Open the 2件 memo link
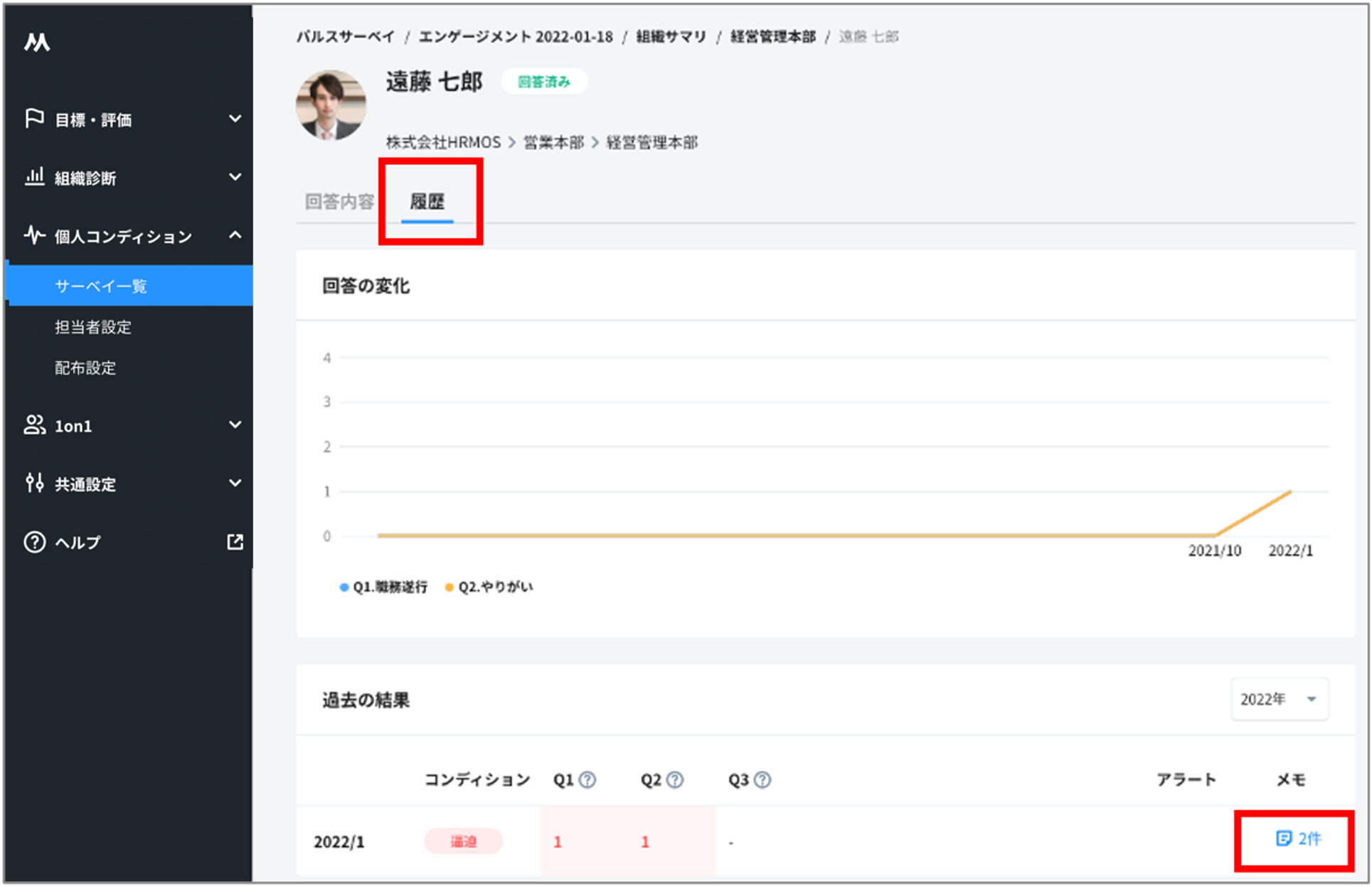The height and width of the screenshot is (886, 1372). click(x=1298, y=839)
